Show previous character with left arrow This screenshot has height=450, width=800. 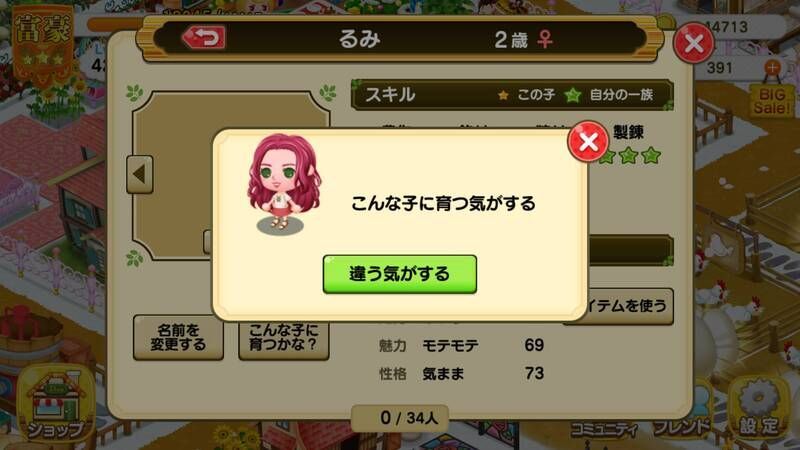click(139, 174)
